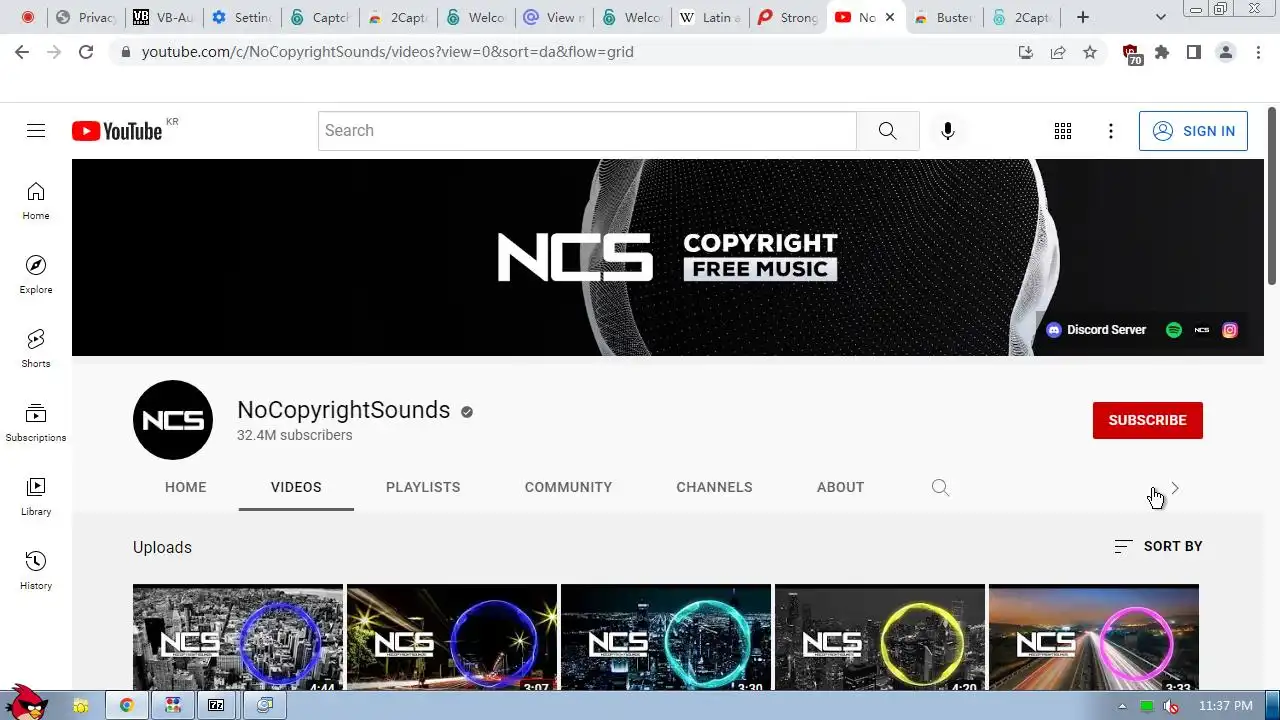Click the next-tabs chevron arrow
This screenshot has width=1280, height=720.
point(1175,488)
